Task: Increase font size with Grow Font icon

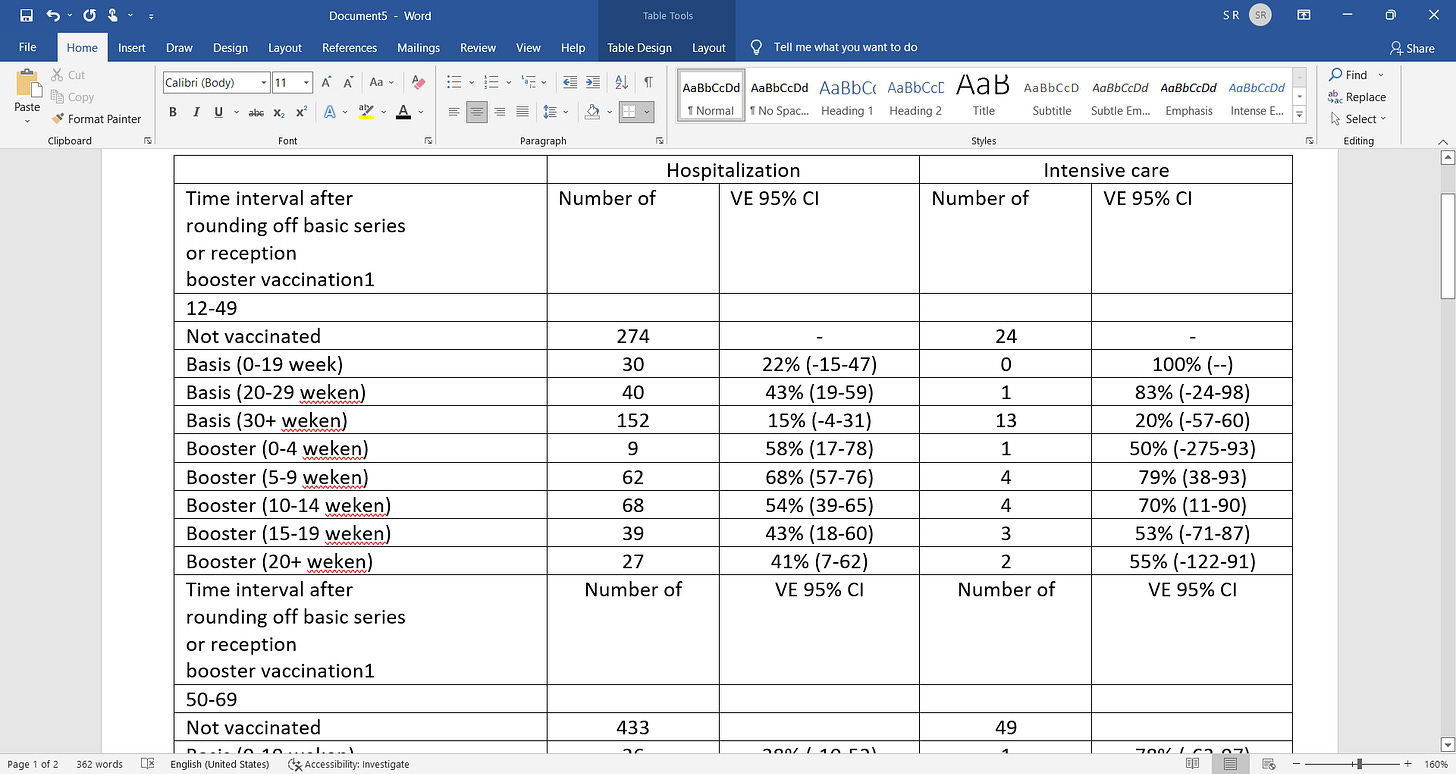Action: (x=326, y=83)
